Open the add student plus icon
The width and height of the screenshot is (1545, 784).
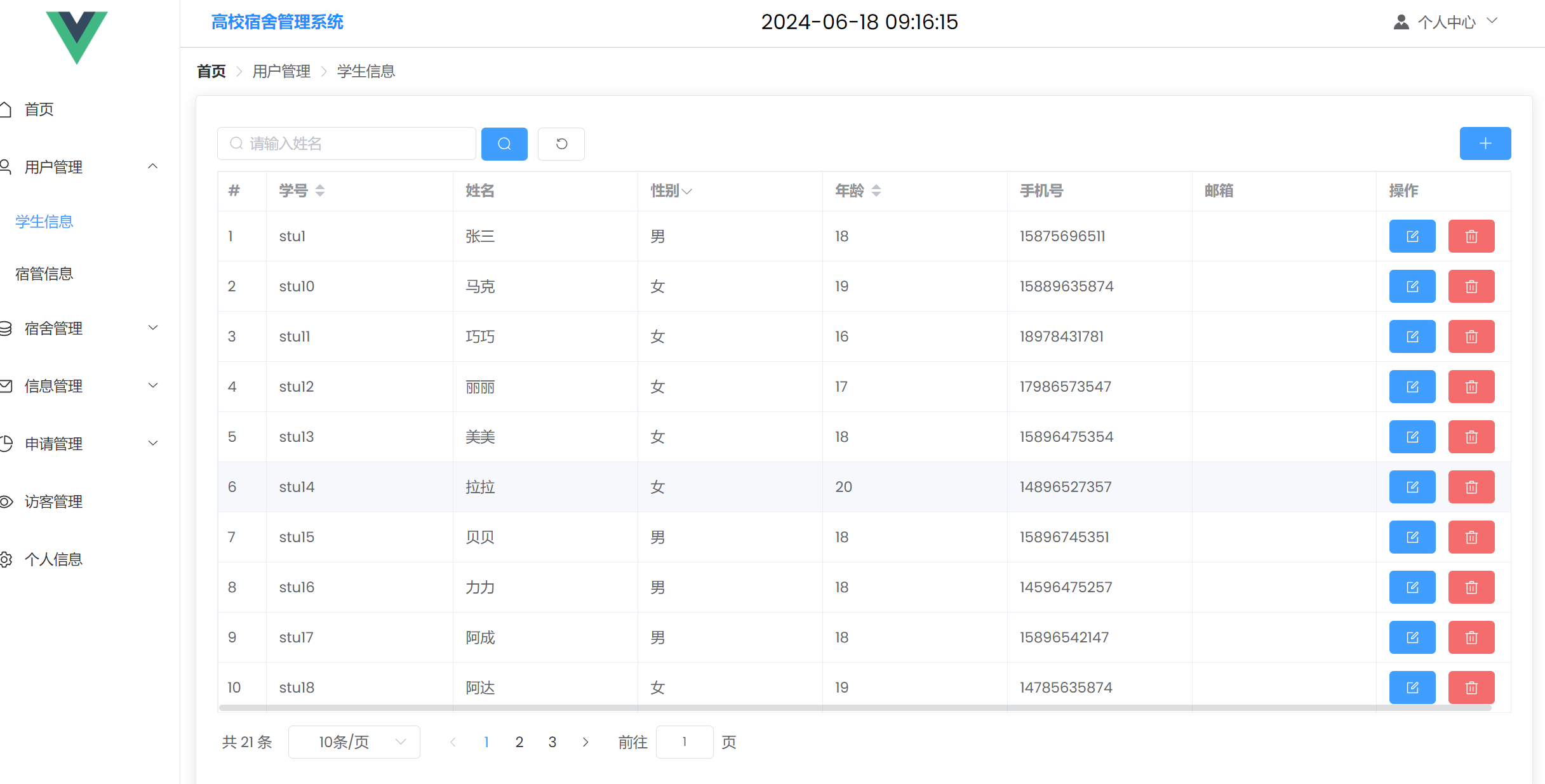[x=1485, y=143]
